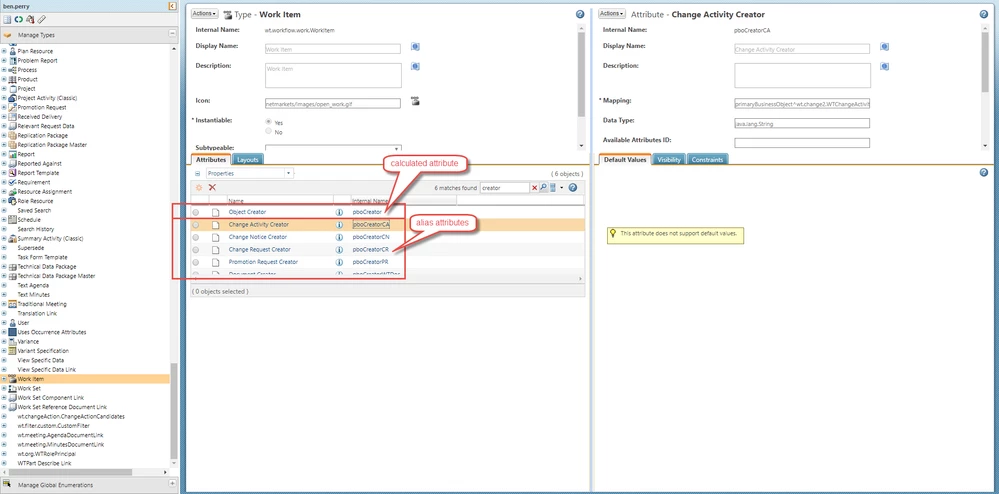Open the Type Actions dropdown
The width and height of the screenshot is (999, 494).
(205, 13)
